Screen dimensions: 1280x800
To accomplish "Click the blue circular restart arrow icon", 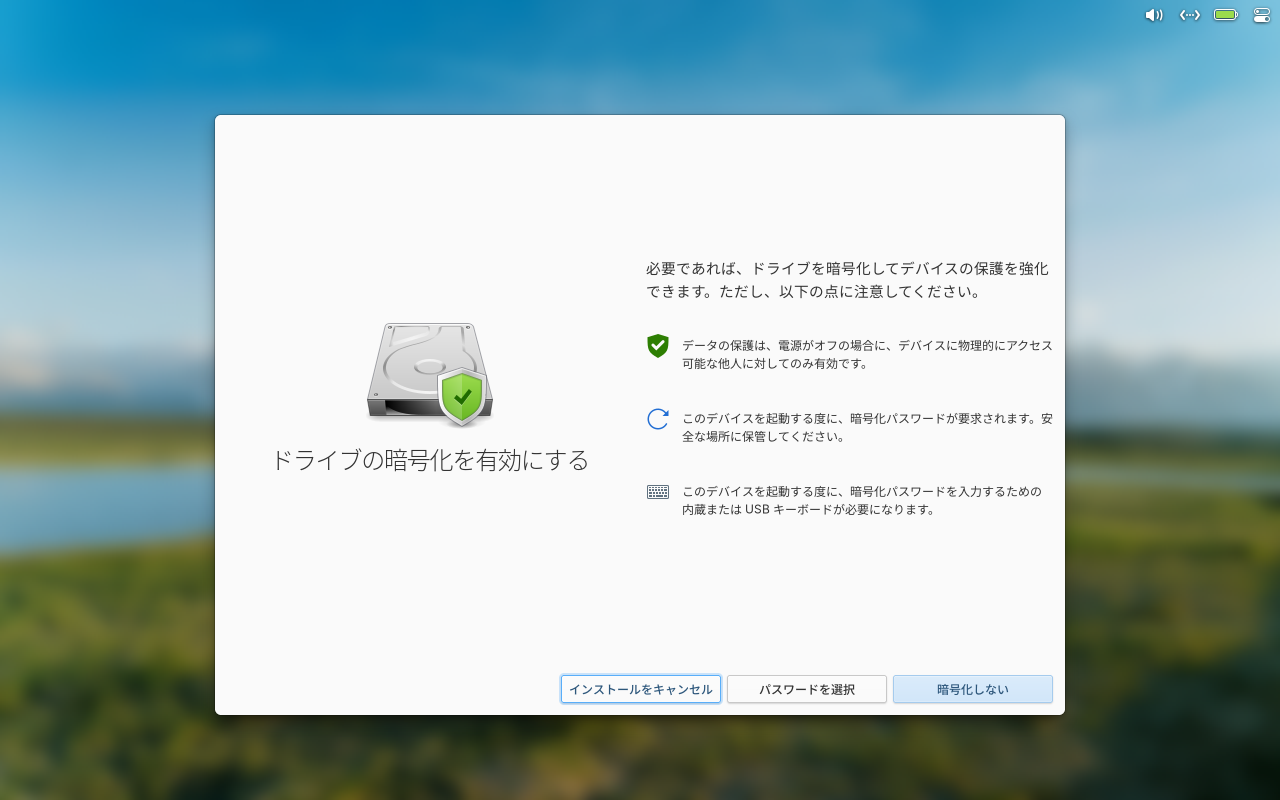I will (657, 419).
